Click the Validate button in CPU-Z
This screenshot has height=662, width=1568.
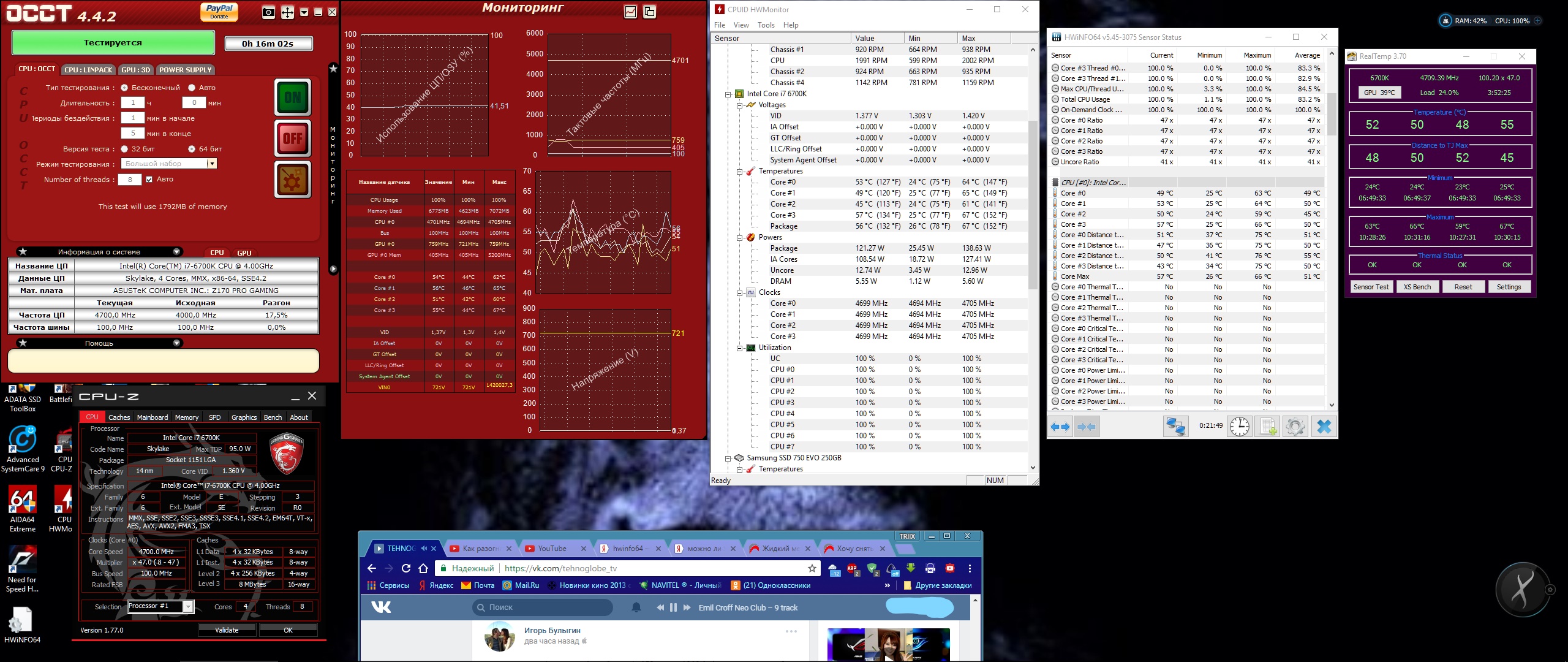coord(227,630)
